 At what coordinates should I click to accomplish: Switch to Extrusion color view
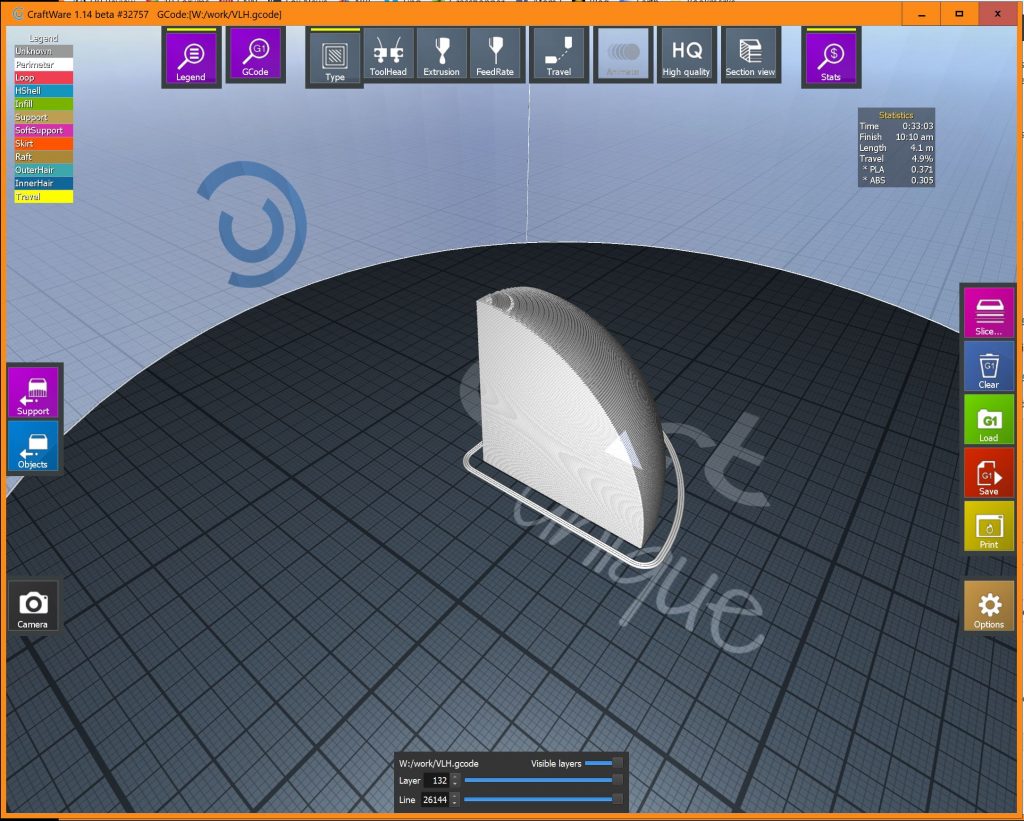[x=441, y=54]
